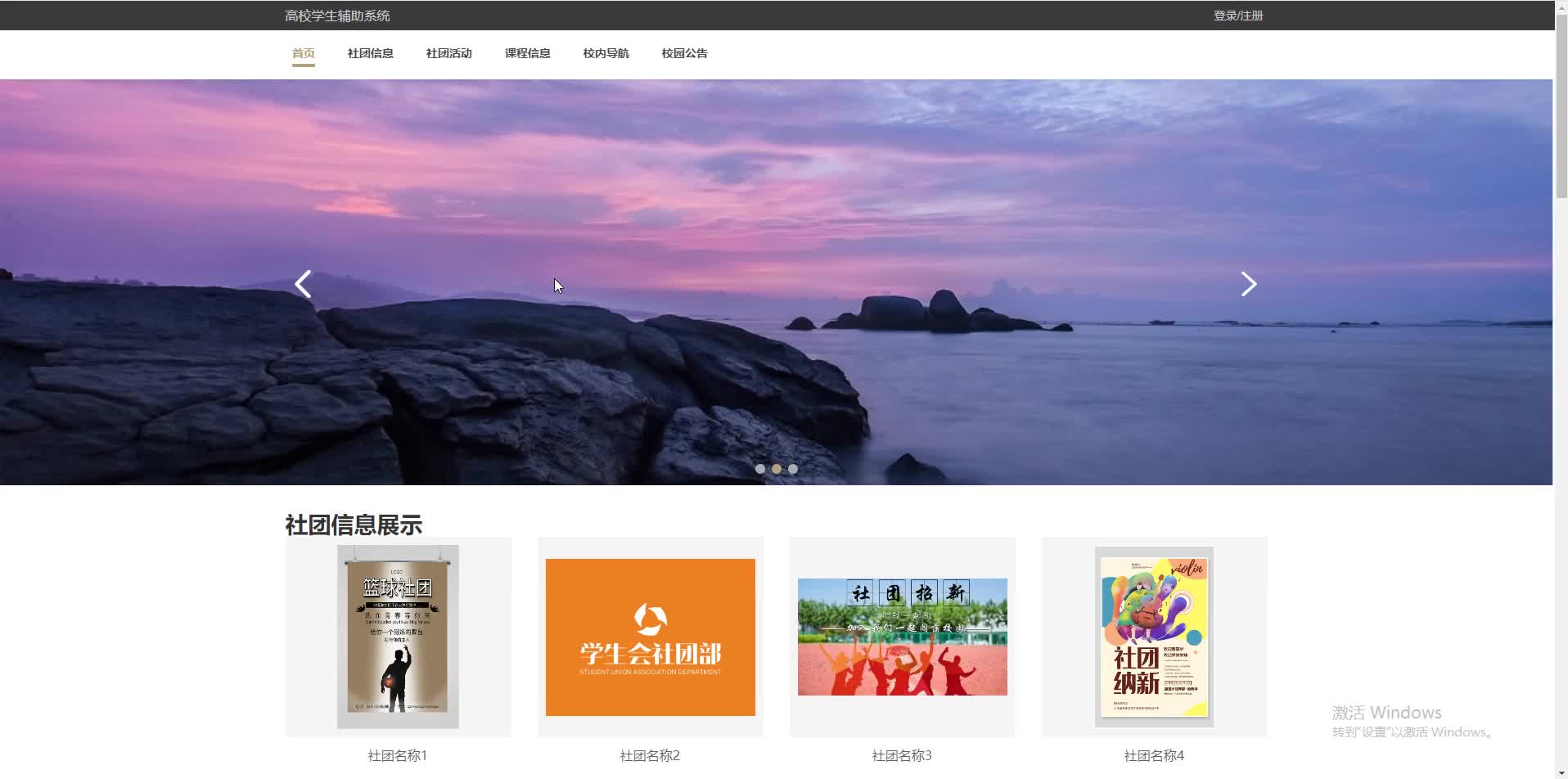
Task: Open the 社团纳新 colorful poster thumbnail
Action: click(1154, 637)
